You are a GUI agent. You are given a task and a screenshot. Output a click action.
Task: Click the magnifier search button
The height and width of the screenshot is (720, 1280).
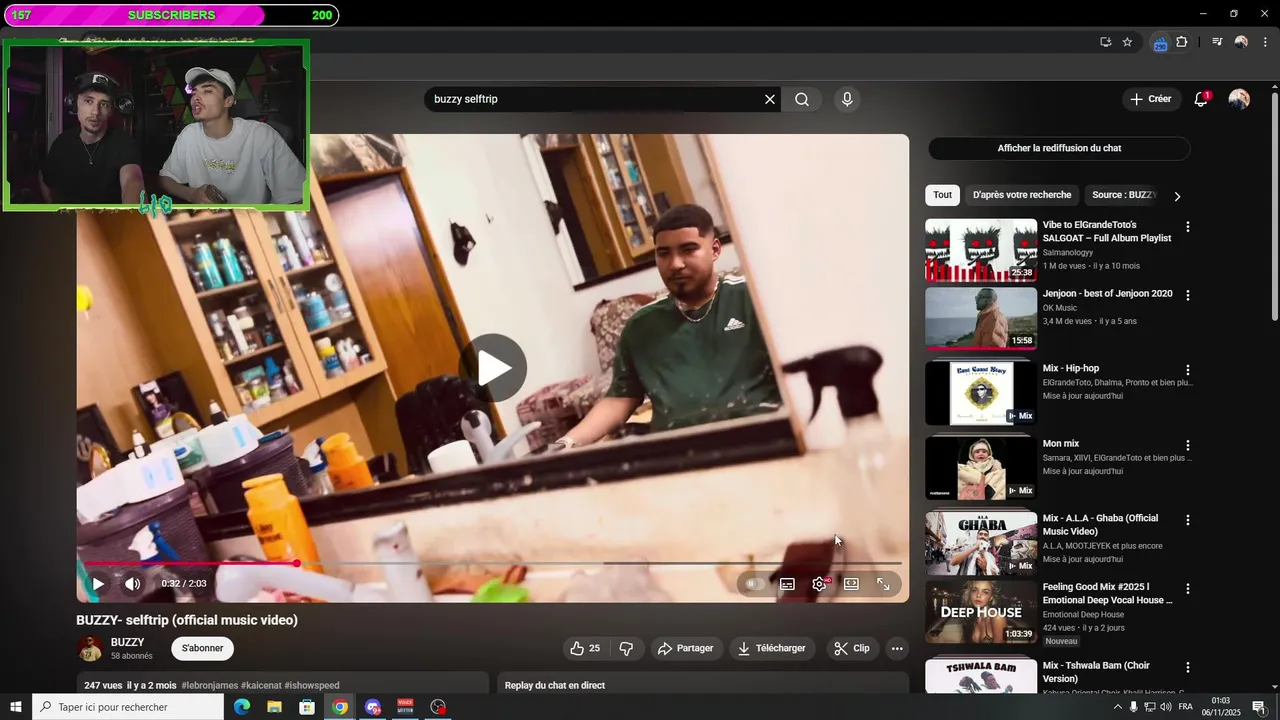(x=802, y=99)
